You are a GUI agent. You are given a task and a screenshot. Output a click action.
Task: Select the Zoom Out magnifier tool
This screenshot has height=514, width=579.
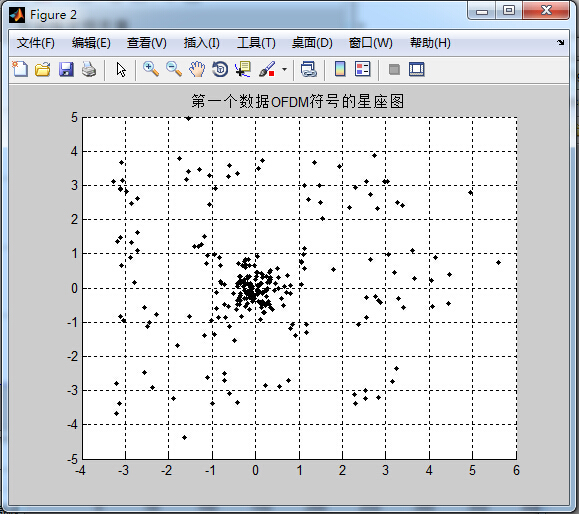click(174, 69)
